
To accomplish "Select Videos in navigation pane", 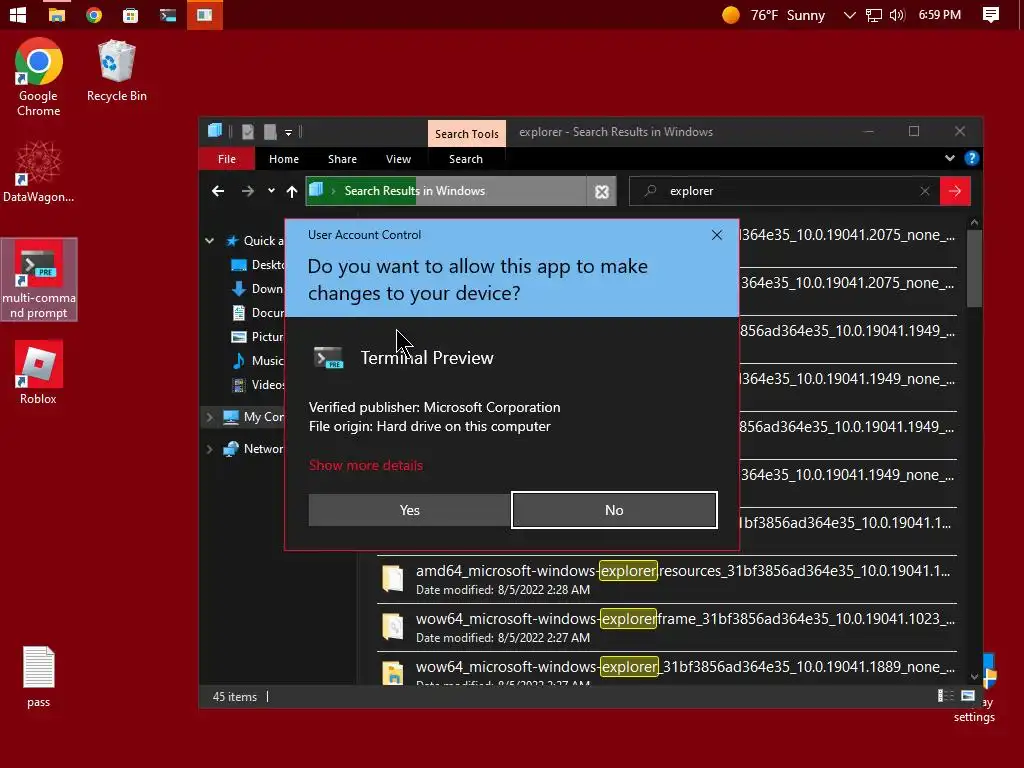I will point(258,385).
